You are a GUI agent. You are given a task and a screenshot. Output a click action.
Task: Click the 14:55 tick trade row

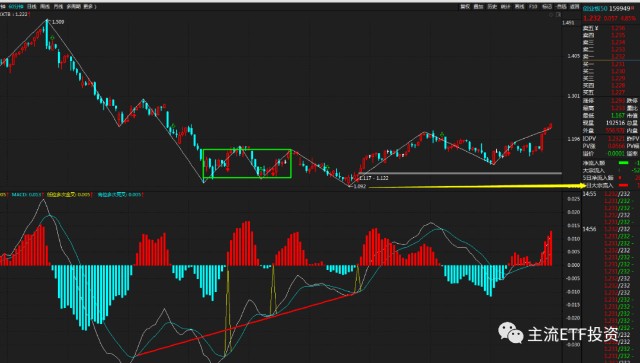pyautogui.click(x=611, y=194)
